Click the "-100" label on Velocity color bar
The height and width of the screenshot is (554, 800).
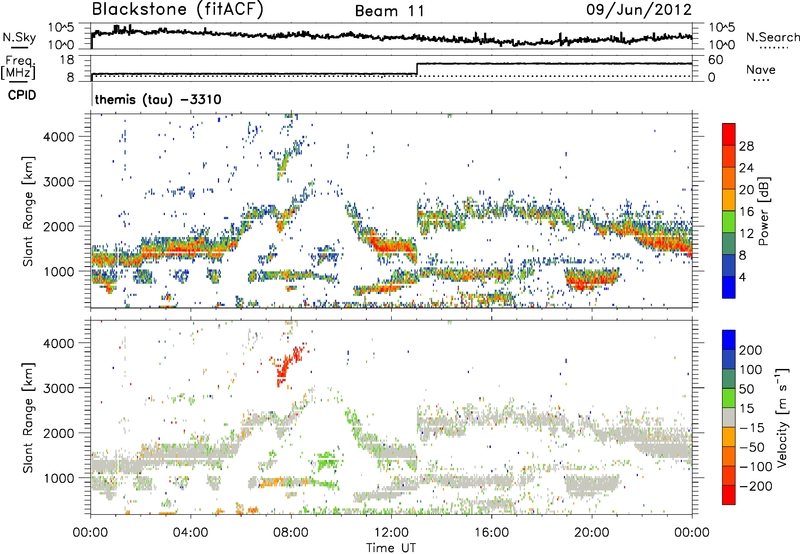[x=755, y=467]
